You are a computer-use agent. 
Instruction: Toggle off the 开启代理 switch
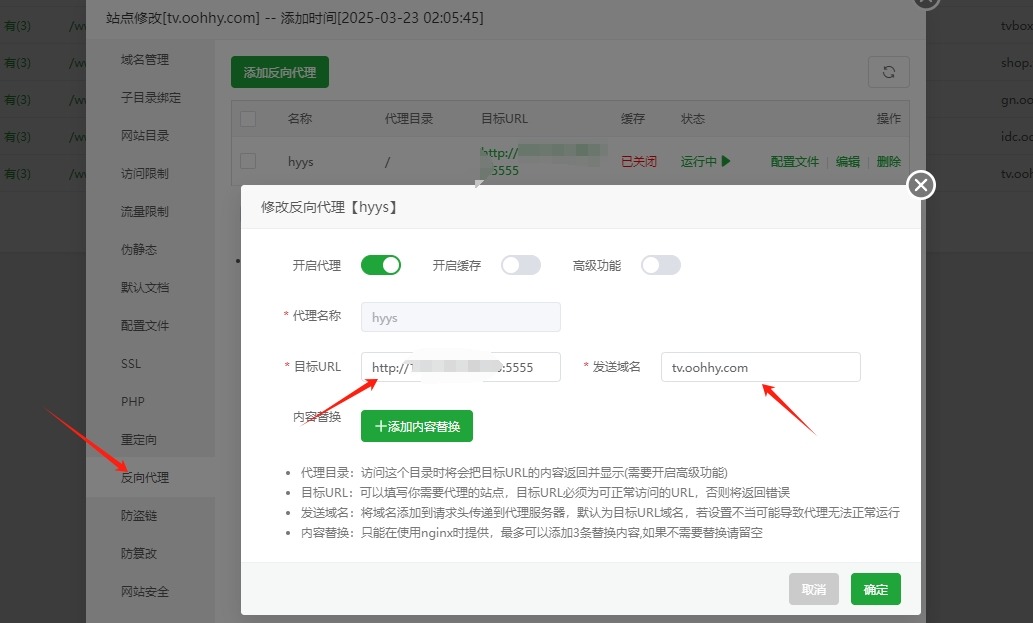(x=381, y=264)
